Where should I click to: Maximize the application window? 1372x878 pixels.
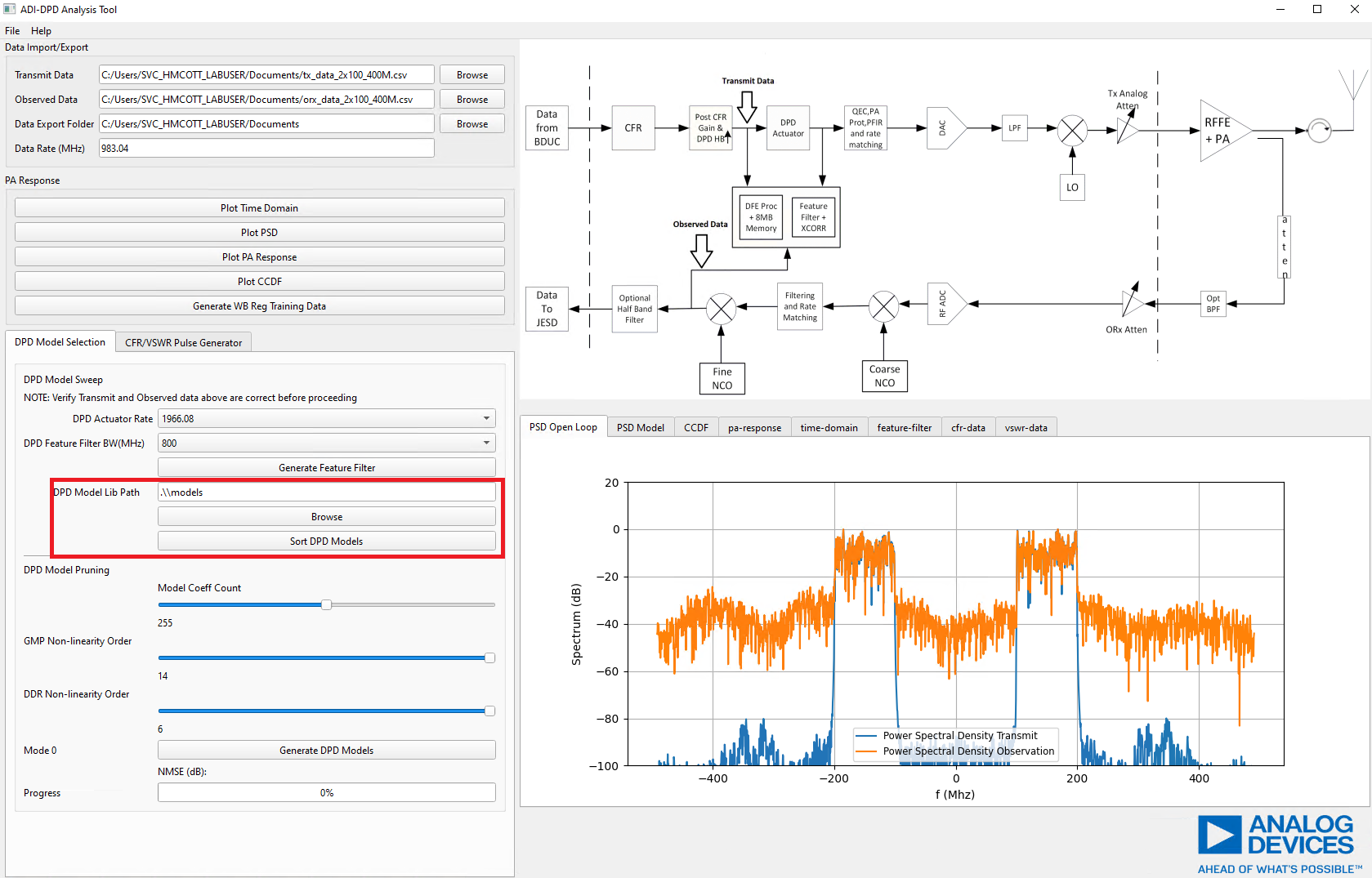coord(1317,10)
